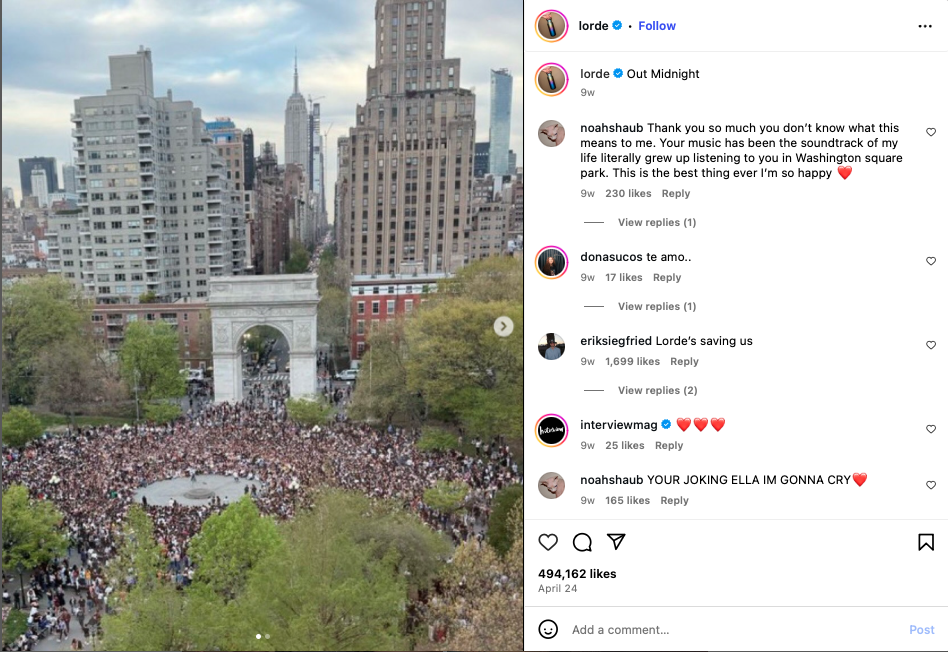Expand replies under donasucos' comment
This screenshot has width=948, height=652.
(x=657, y=306)
